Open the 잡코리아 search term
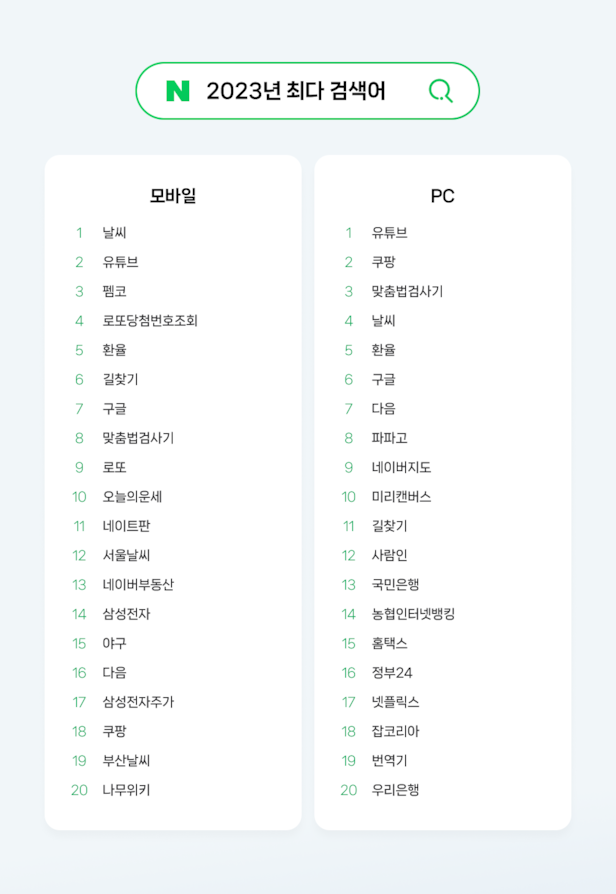 (395, 732)
